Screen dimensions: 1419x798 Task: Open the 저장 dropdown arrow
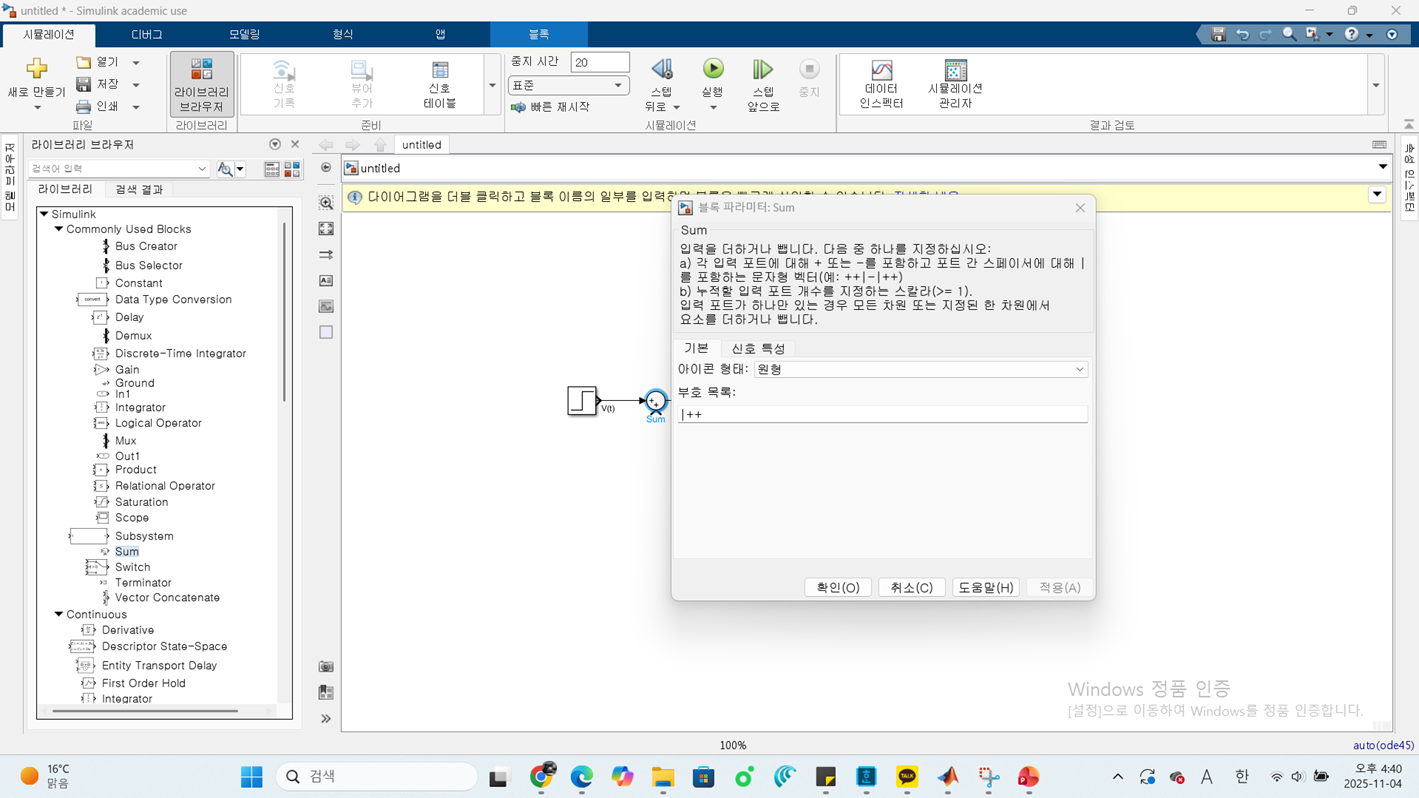click(x=136, y=85)
